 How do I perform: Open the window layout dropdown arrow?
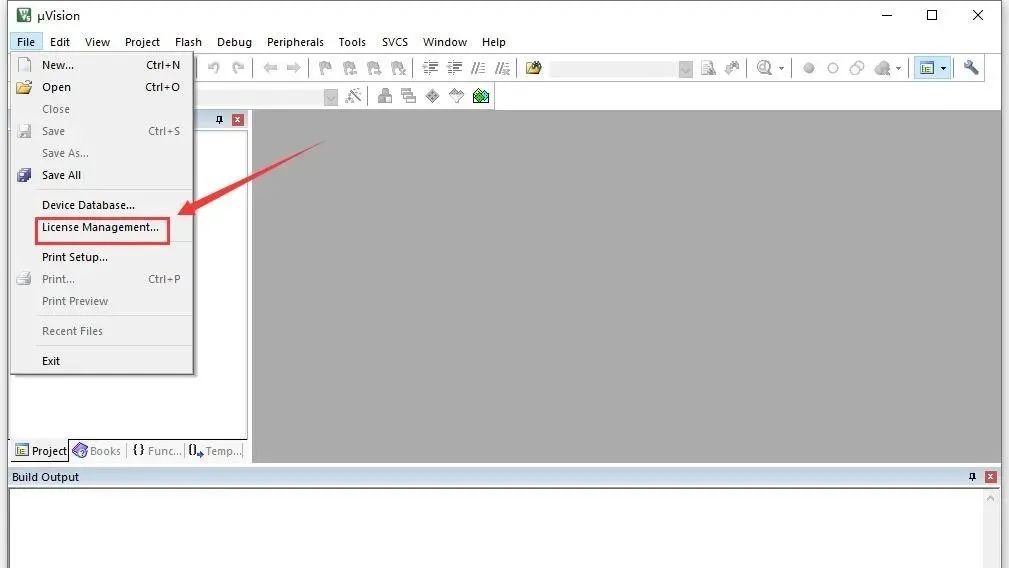943,68
